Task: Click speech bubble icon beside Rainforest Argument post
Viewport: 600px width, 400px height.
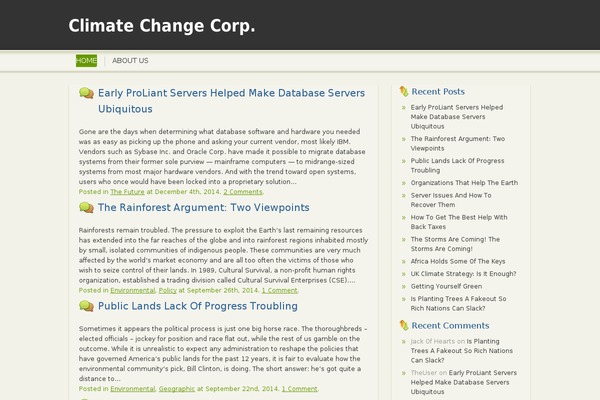Action: 86,207
